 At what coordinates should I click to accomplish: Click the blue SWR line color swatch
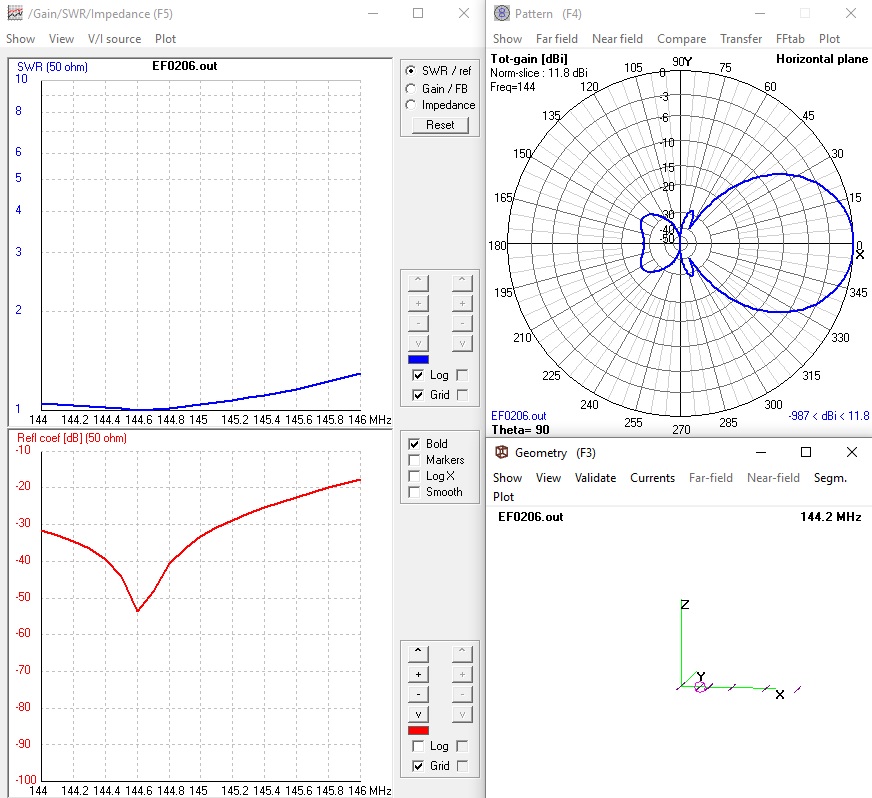(x=418, y=359)
